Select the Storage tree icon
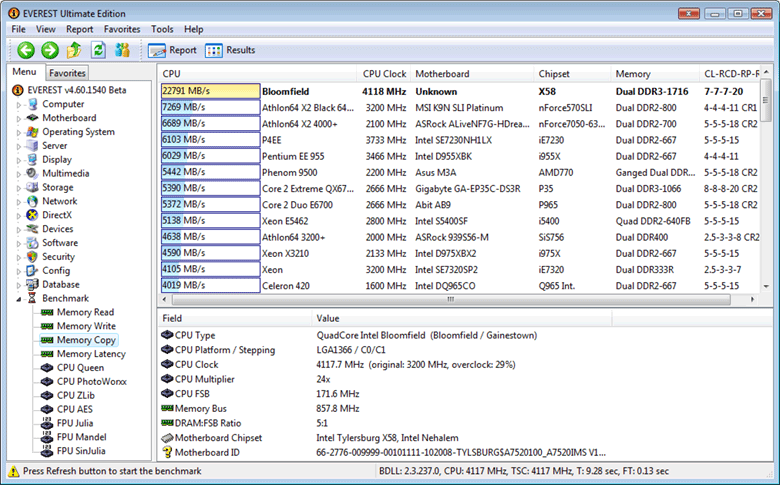This screenshot has height=485, width=780. tap(32, 188)
